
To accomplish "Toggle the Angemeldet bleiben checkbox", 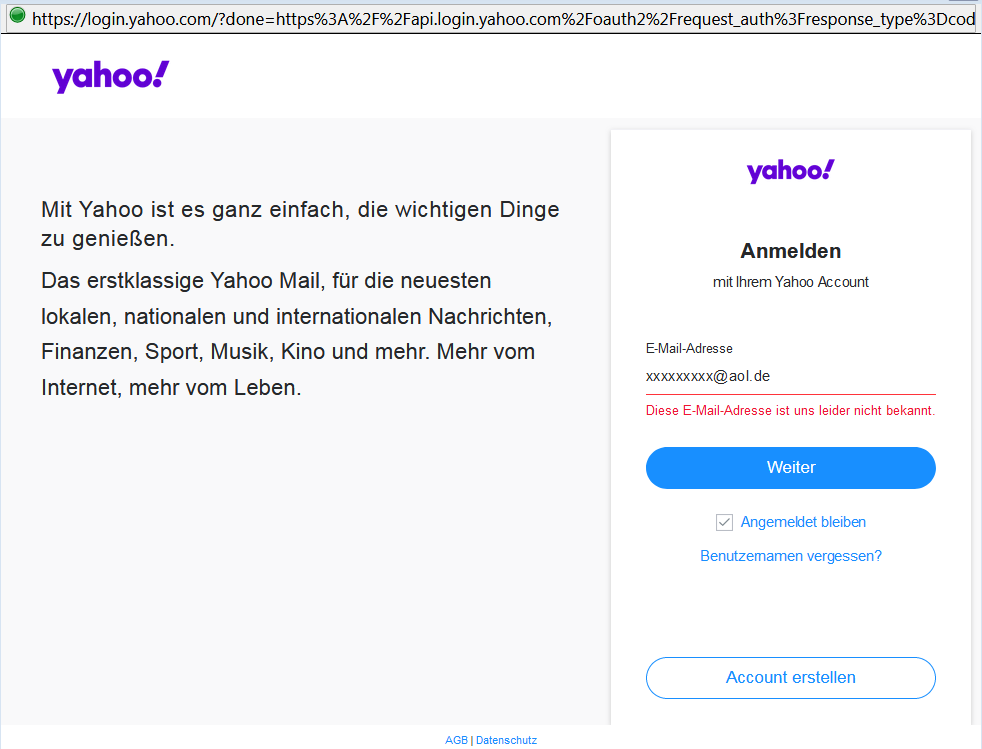I will (724, 522).
